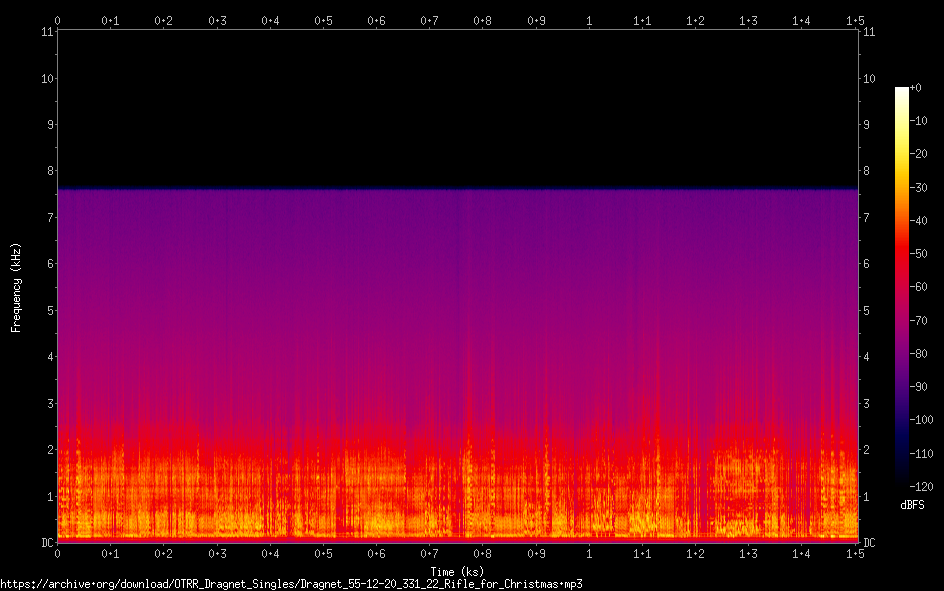The height and width of the screenshot is (591, 944).
Task: Click the 0.5 tick on the bottom time axis
Action: [x=323, y=553]
